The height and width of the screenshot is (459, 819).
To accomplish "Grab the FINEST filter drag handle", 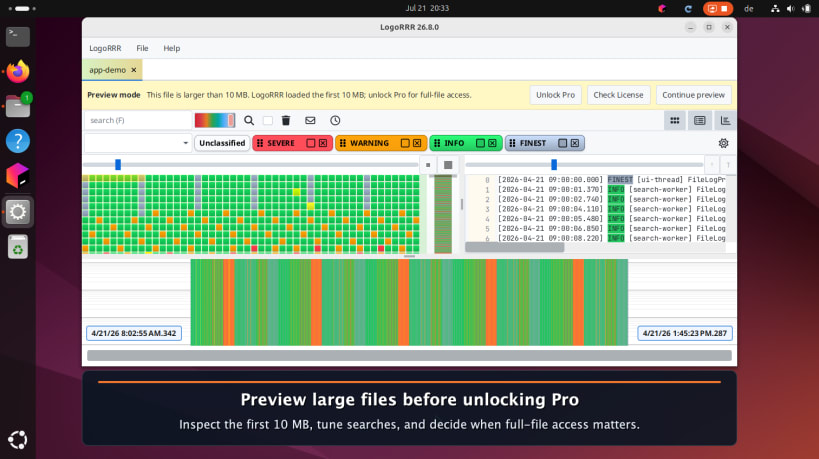I will point(512,143).
